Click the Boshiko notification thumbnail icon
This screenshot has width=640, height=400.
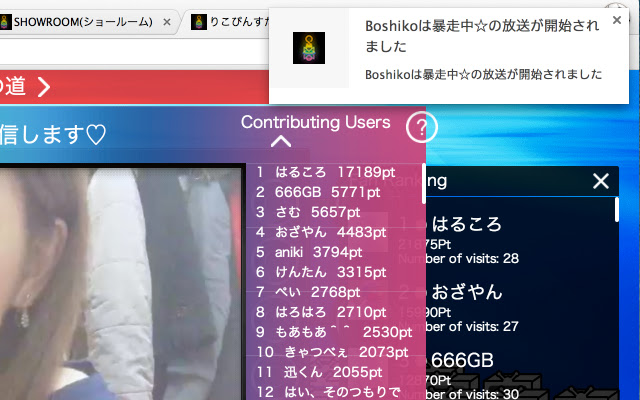(308, 49)
